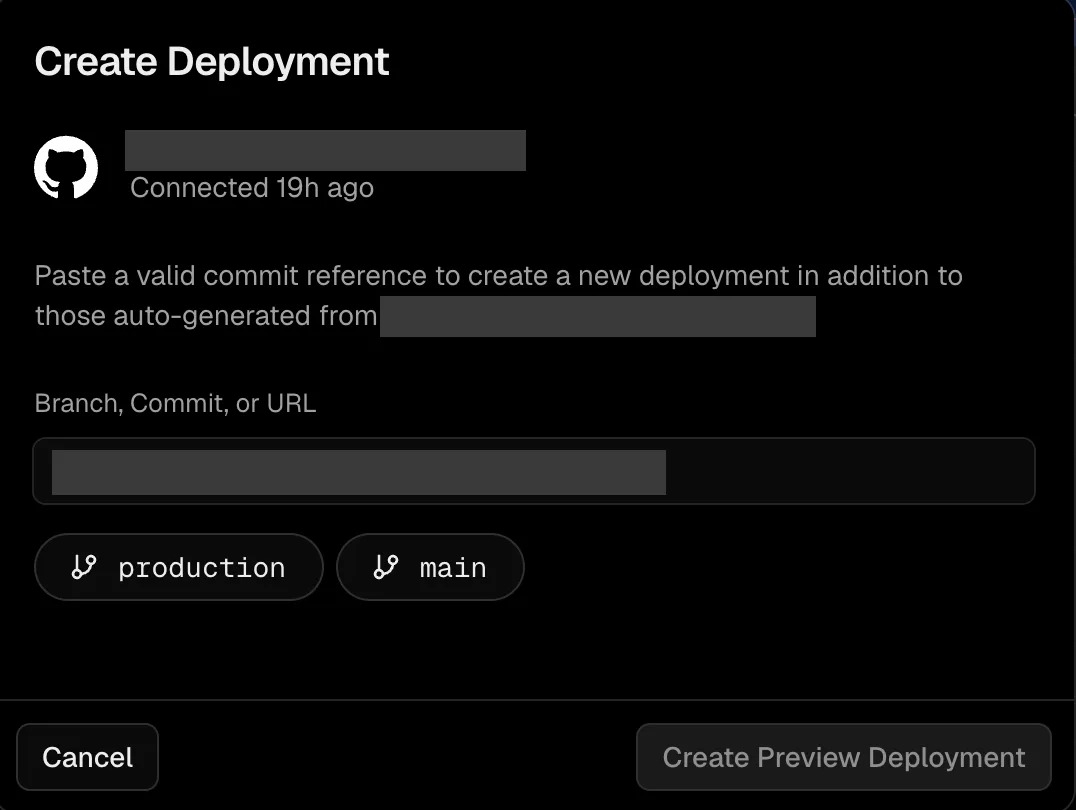This screenshot has height=810, width=1076.
Task: Focus the Branch, Commit, or URL input field
Action: click(x=534, y=471)
